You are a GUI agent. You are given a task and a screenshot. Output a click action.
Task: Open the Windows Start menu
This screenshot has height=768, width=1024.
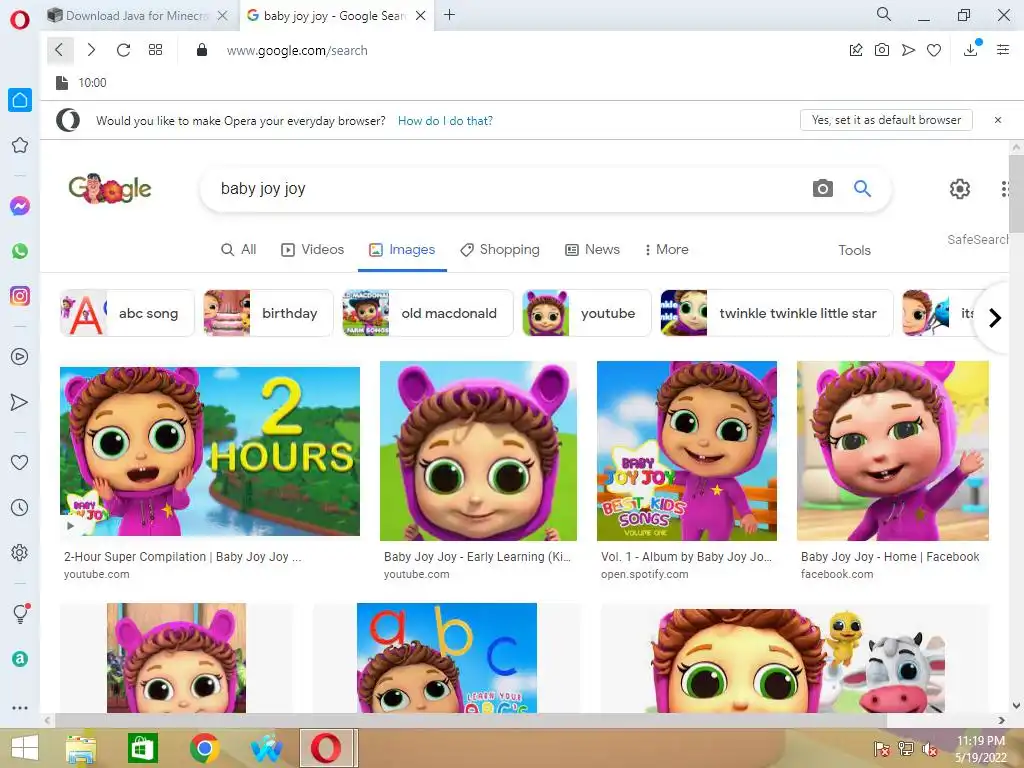tap(25, 748)
